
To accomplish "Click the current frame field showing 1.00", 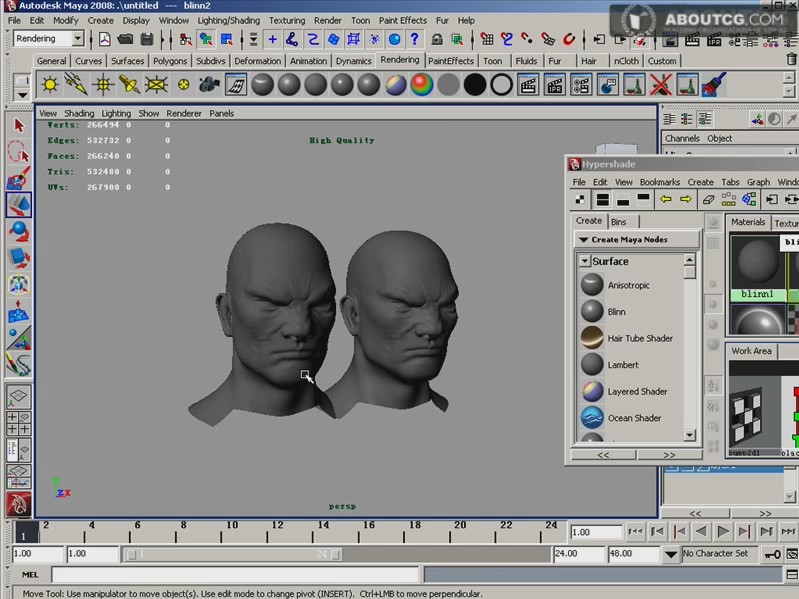I will click(596, 532).
